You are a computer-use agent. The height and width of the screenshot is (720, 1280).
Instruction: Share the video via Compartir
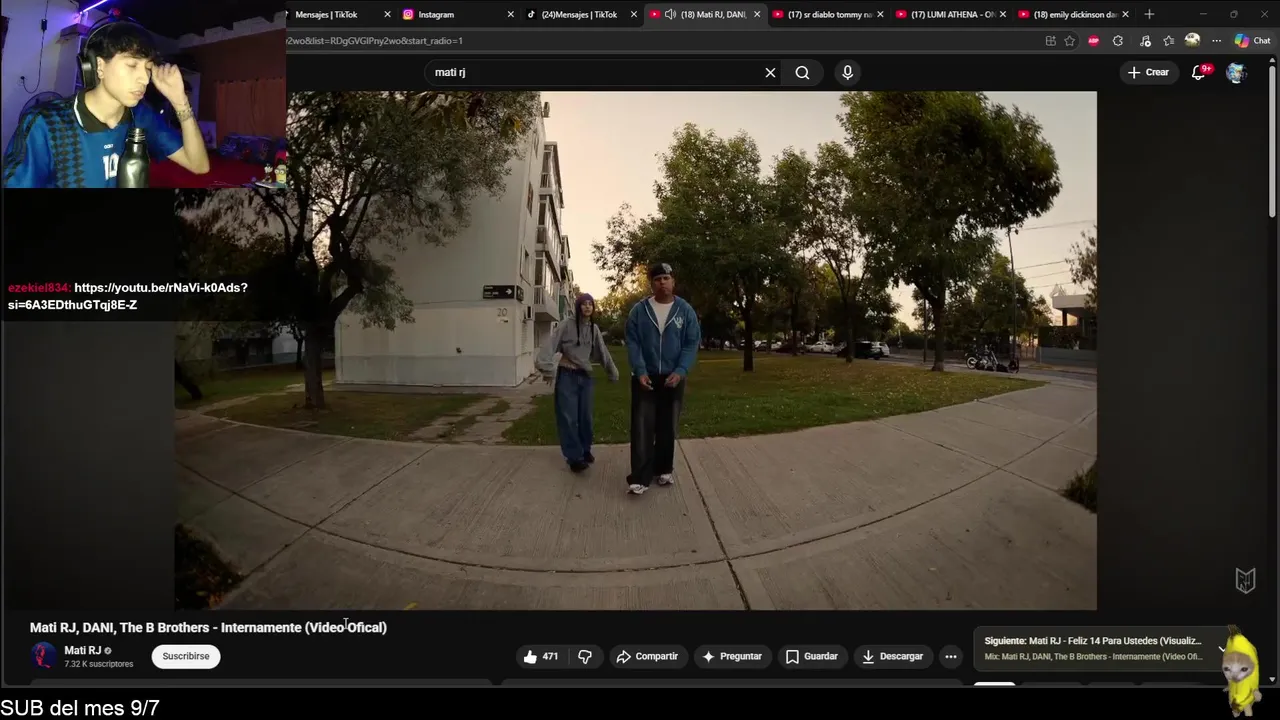pos(647,656)
